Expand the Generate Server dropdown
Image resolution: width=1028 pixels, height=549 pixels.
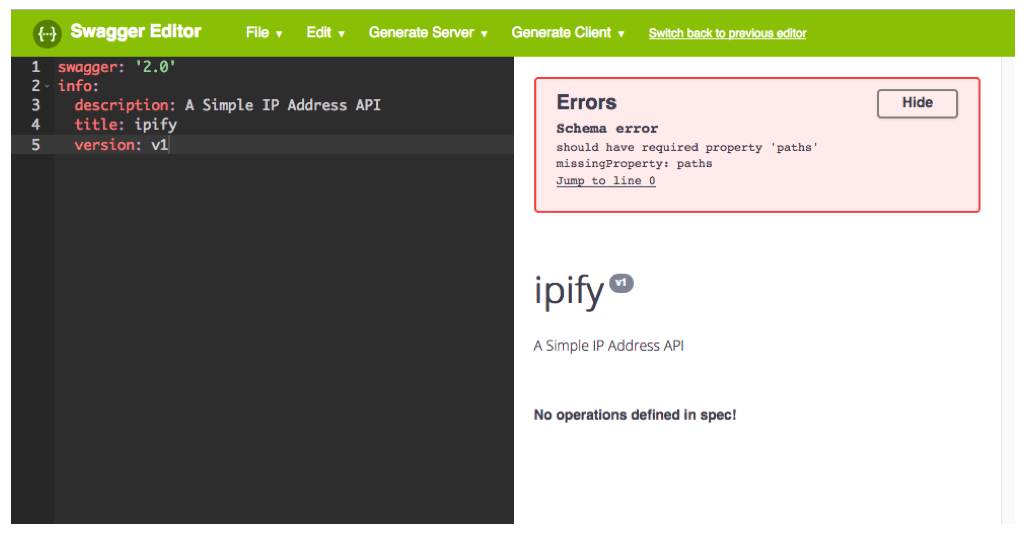428,33
